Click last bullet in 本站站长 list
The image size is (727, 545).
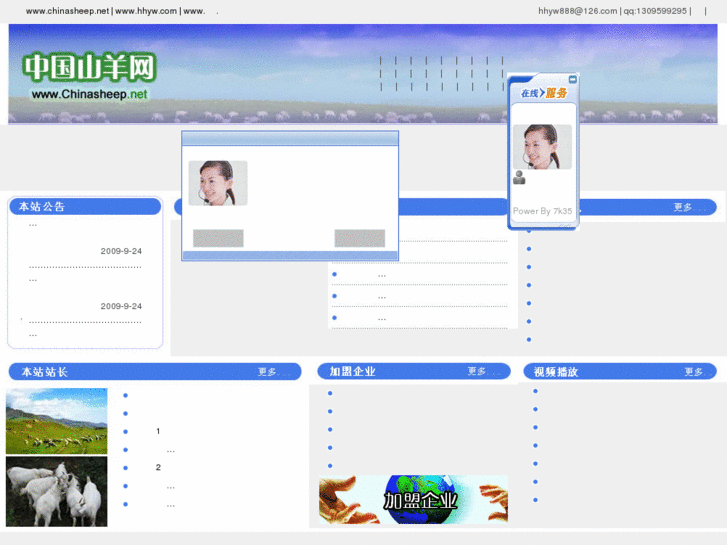126,504
